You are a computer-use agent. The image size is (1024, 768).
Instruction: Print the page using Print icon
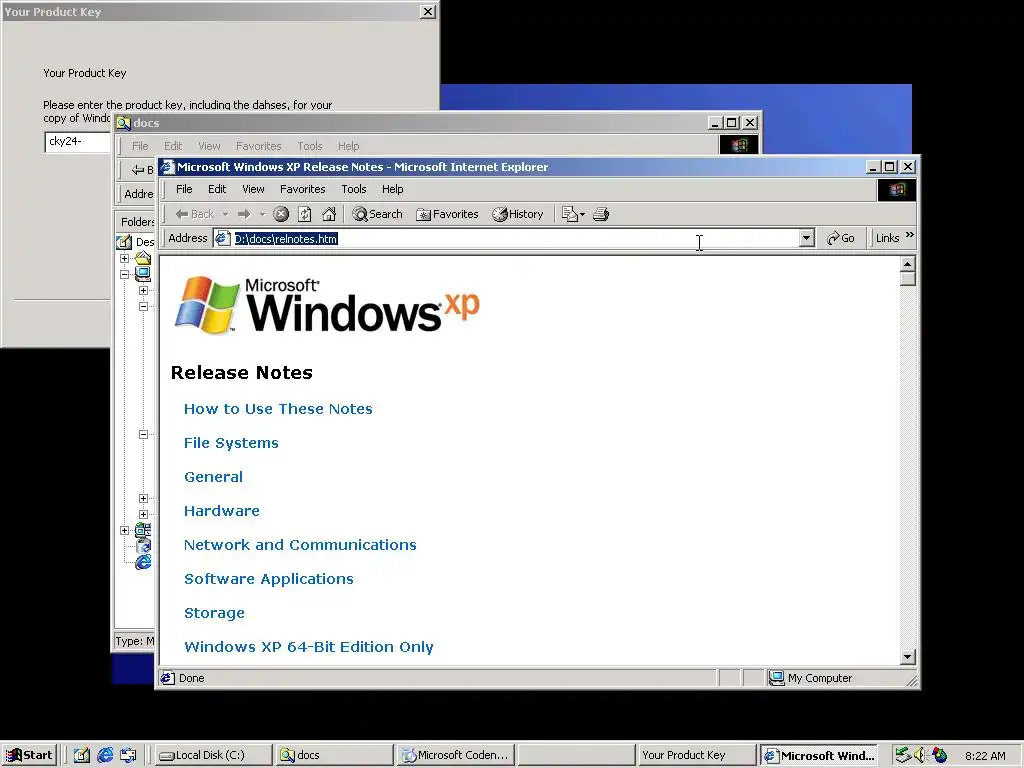pos(601,214)
